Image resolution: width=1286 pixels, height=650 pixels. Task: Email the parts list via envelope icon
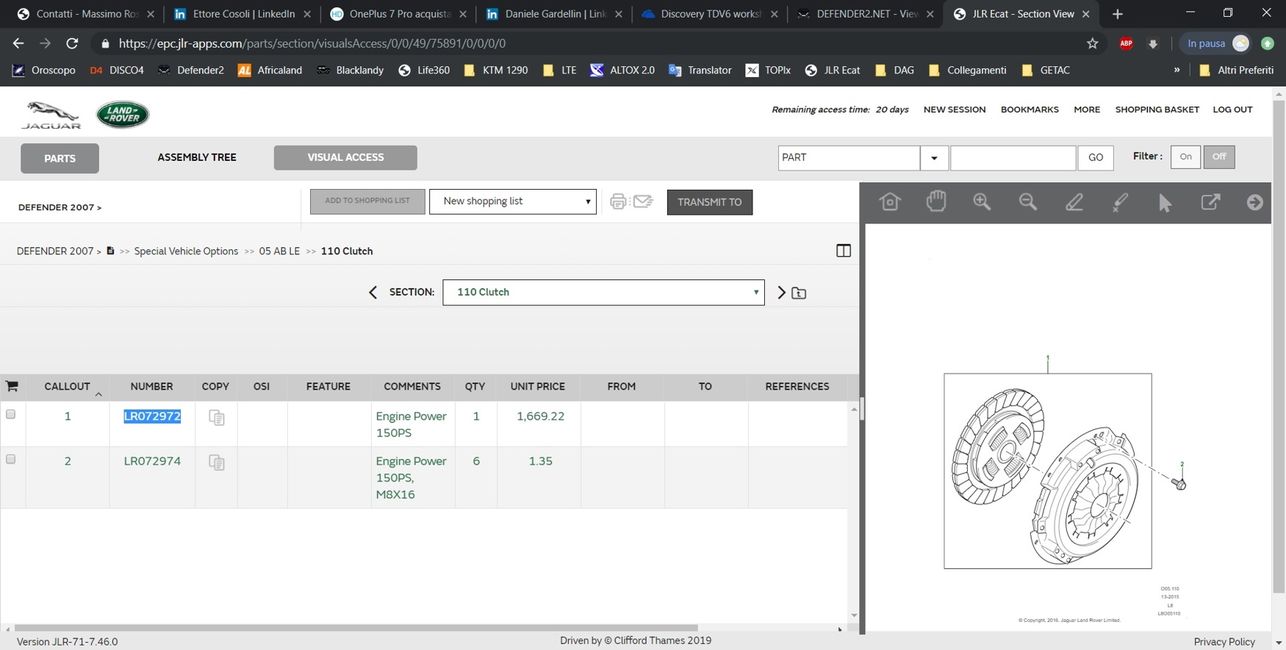coord(643,201)
